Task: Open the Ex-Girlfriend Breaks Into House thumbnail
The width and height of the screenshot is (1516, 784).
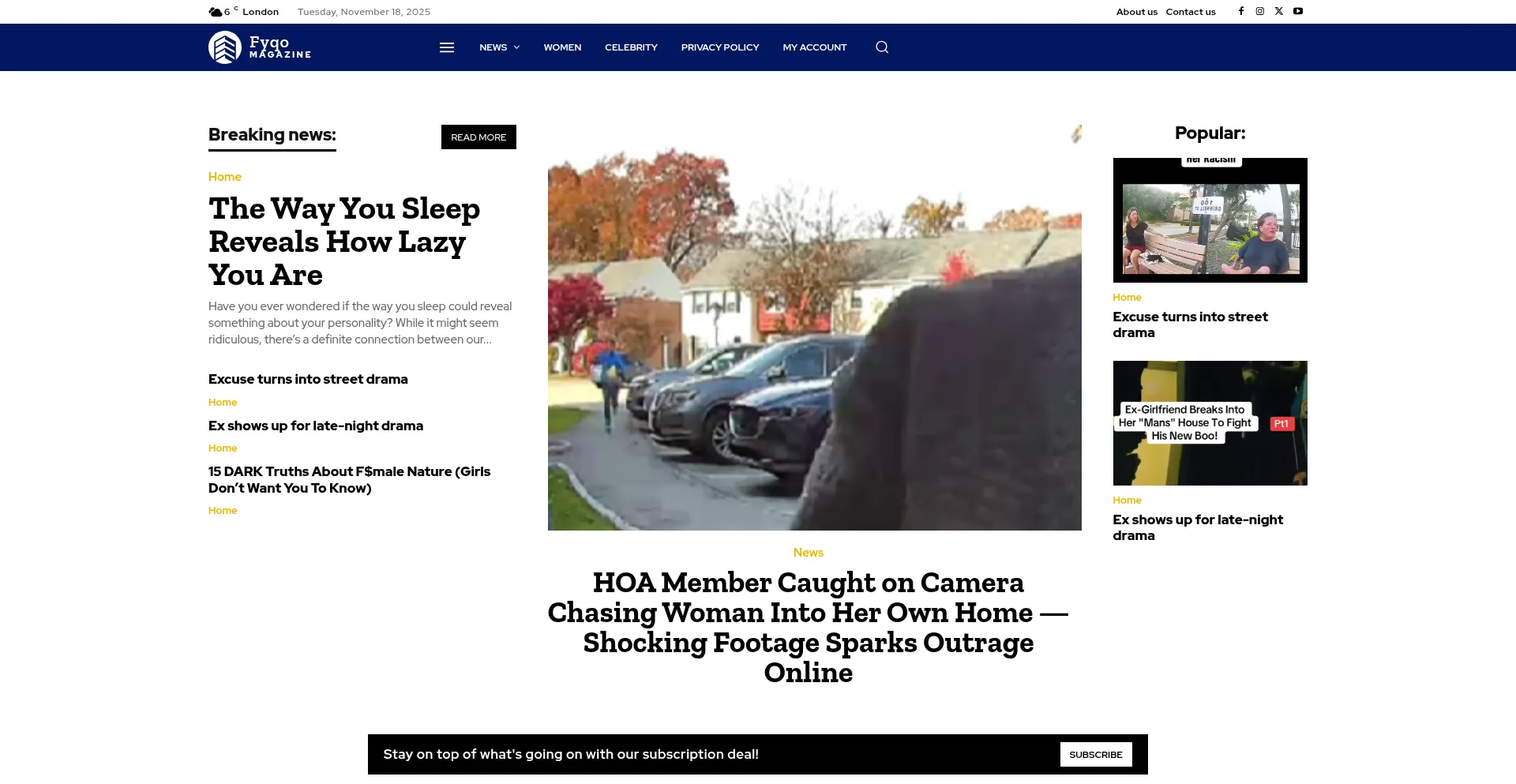Action: click(1210, 423)
